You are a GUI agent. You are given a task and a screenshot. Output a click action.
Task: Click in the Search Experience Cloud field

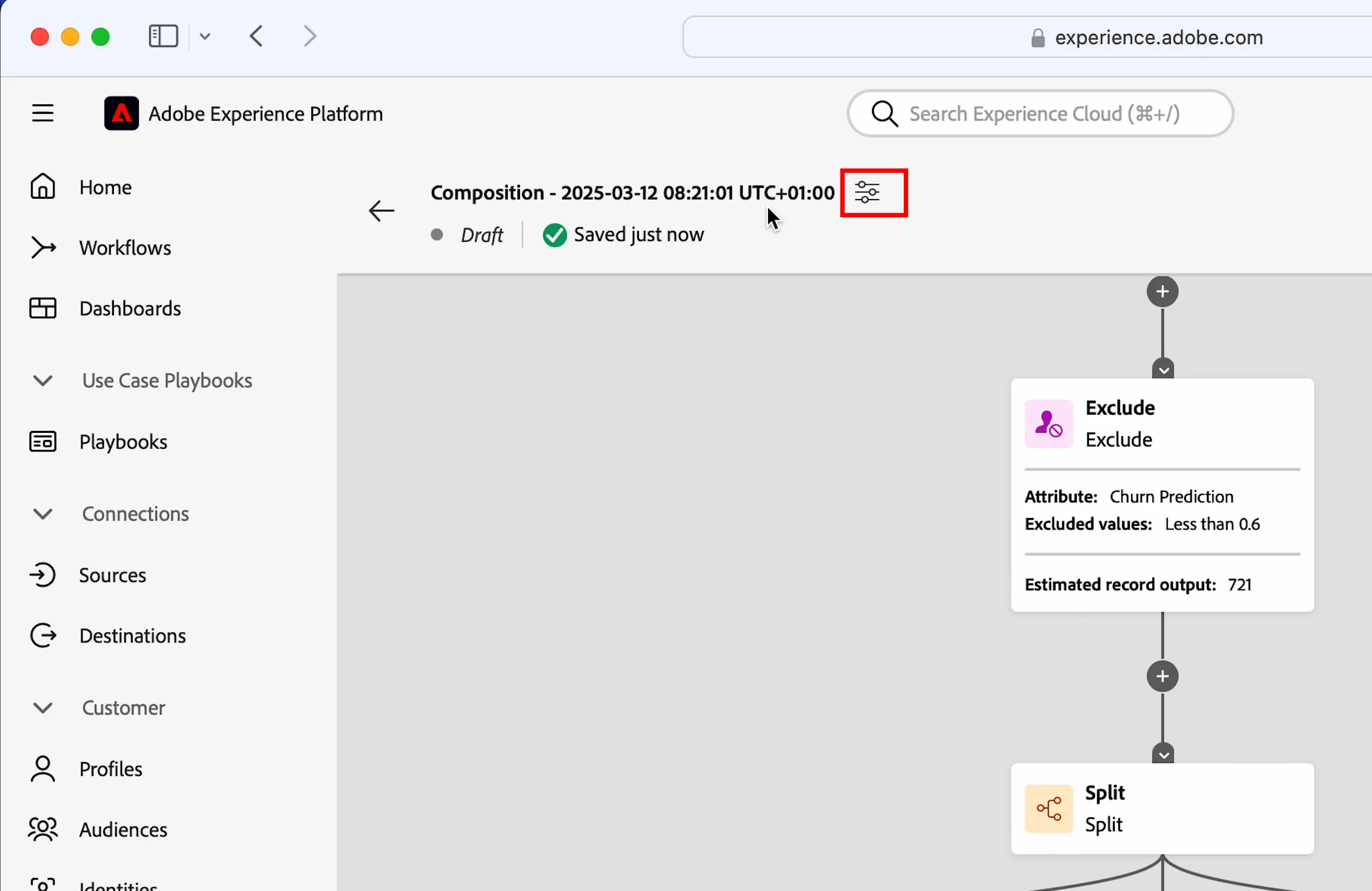click(1040, 113)
